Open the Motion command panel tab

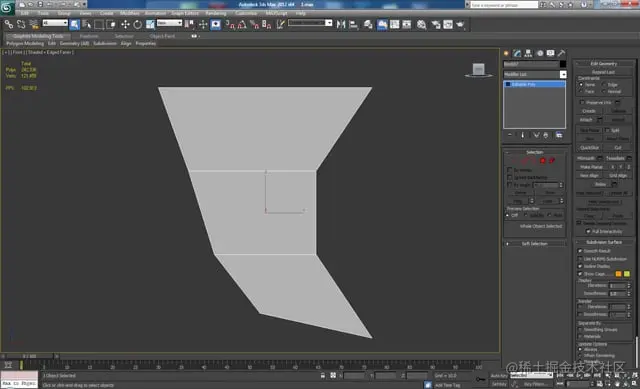540,53
